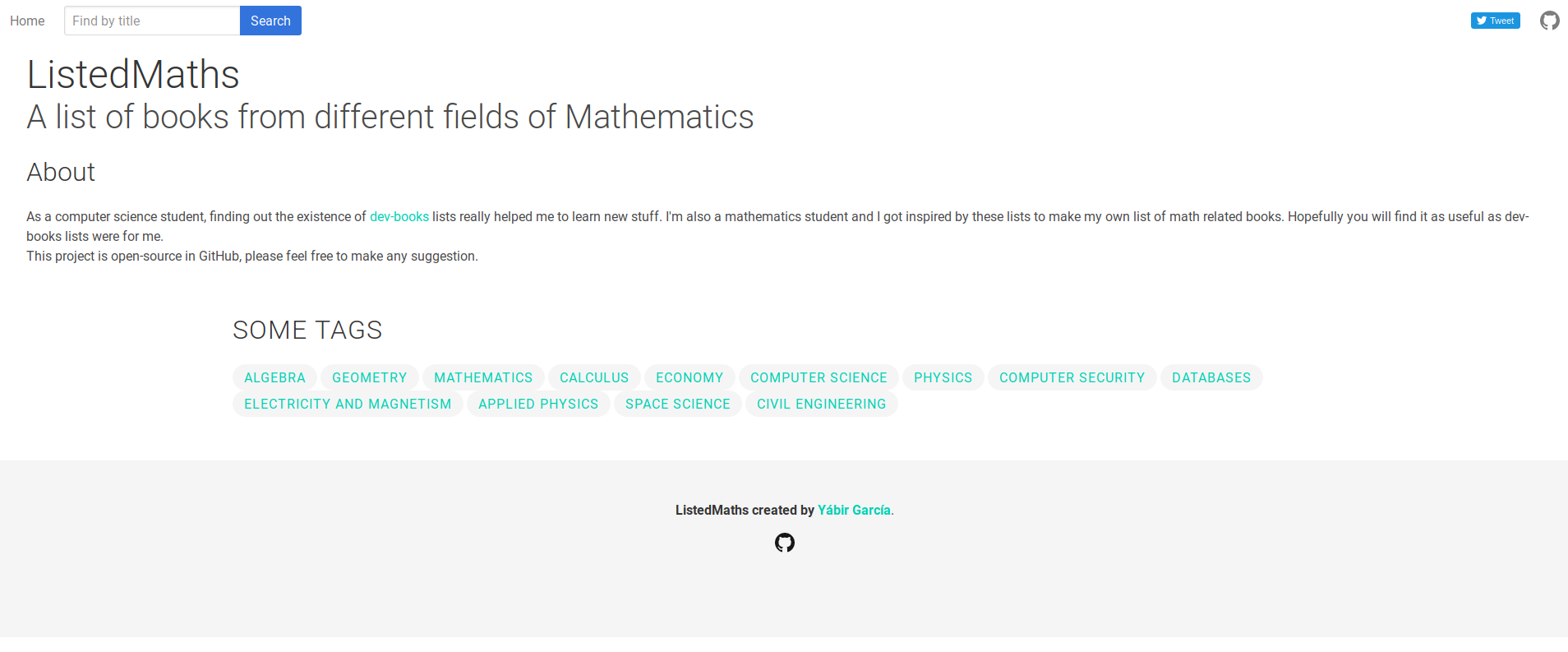Navigate using the Home menu item
Screen dimensions: 1568x652
pos(27,21)
